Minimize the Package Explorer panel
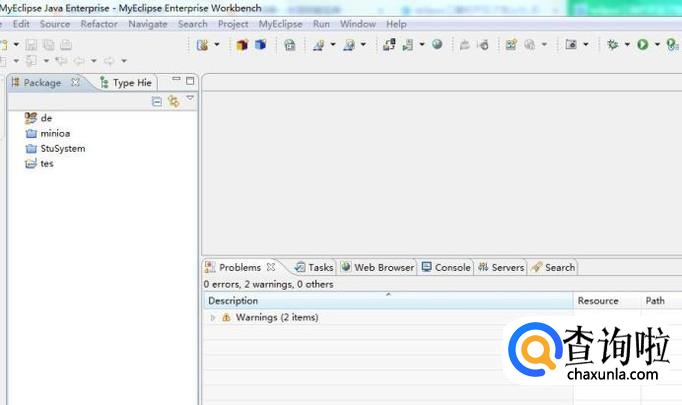 176,79
